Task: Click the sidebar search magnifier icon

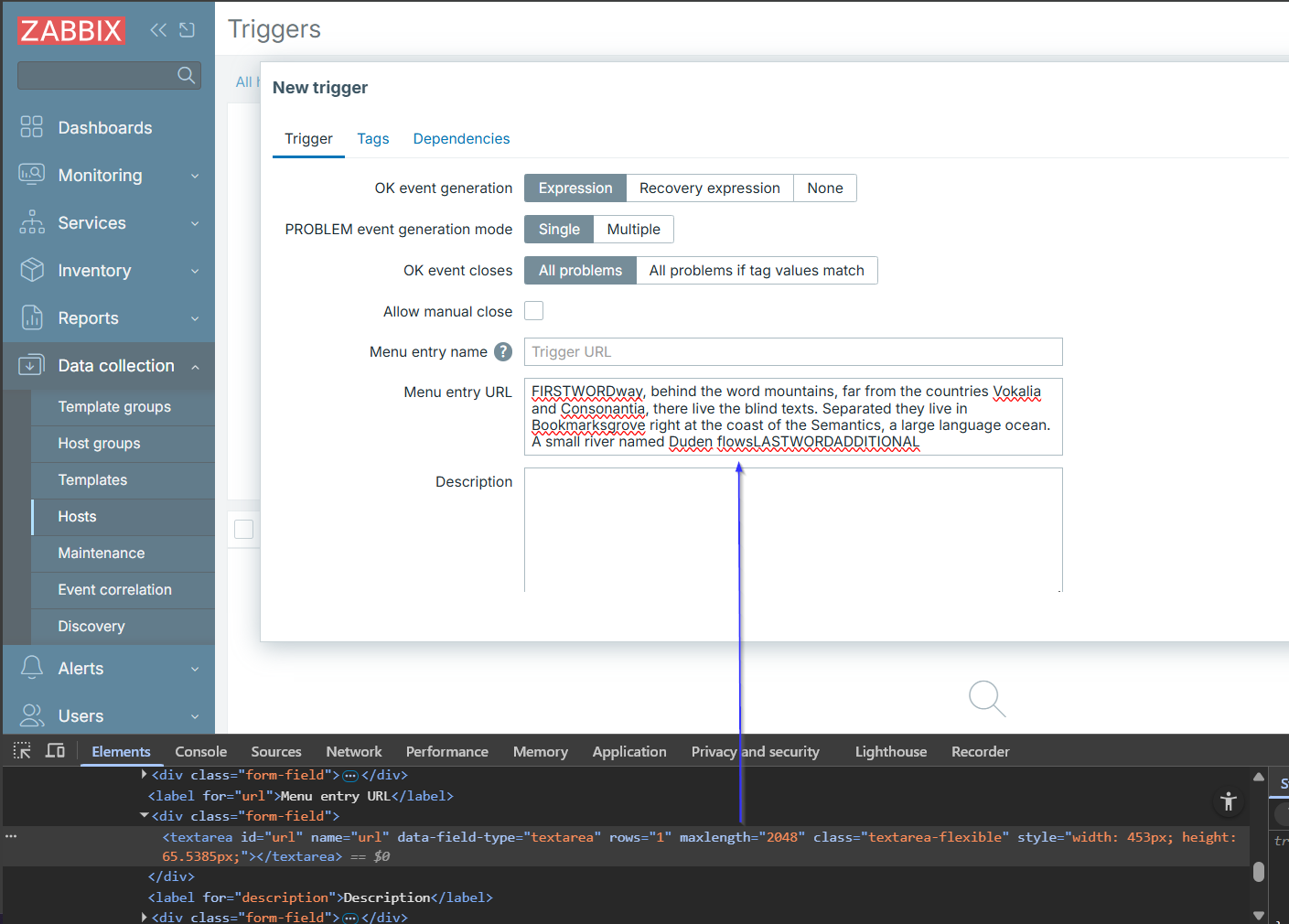Action: 186,75
